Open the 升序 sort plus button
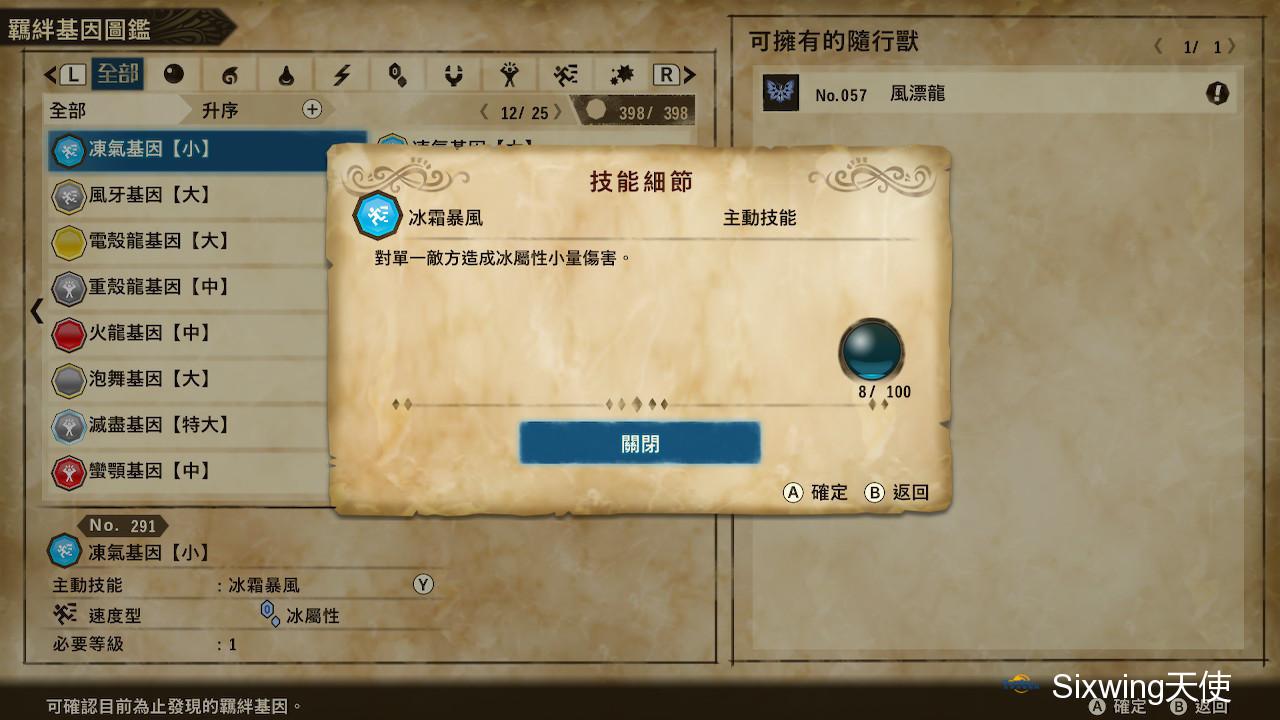Screen dimensions: 1280x720 (312, 109)
